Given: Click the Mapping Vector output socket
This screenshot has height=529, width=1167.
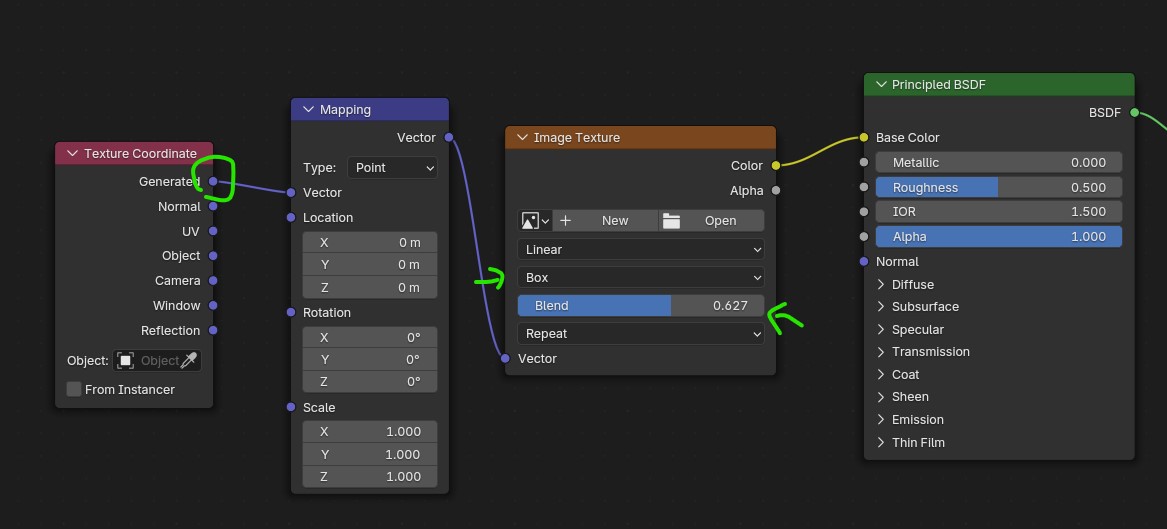Looking at the screenshot, I should click(x=449, y=138).
